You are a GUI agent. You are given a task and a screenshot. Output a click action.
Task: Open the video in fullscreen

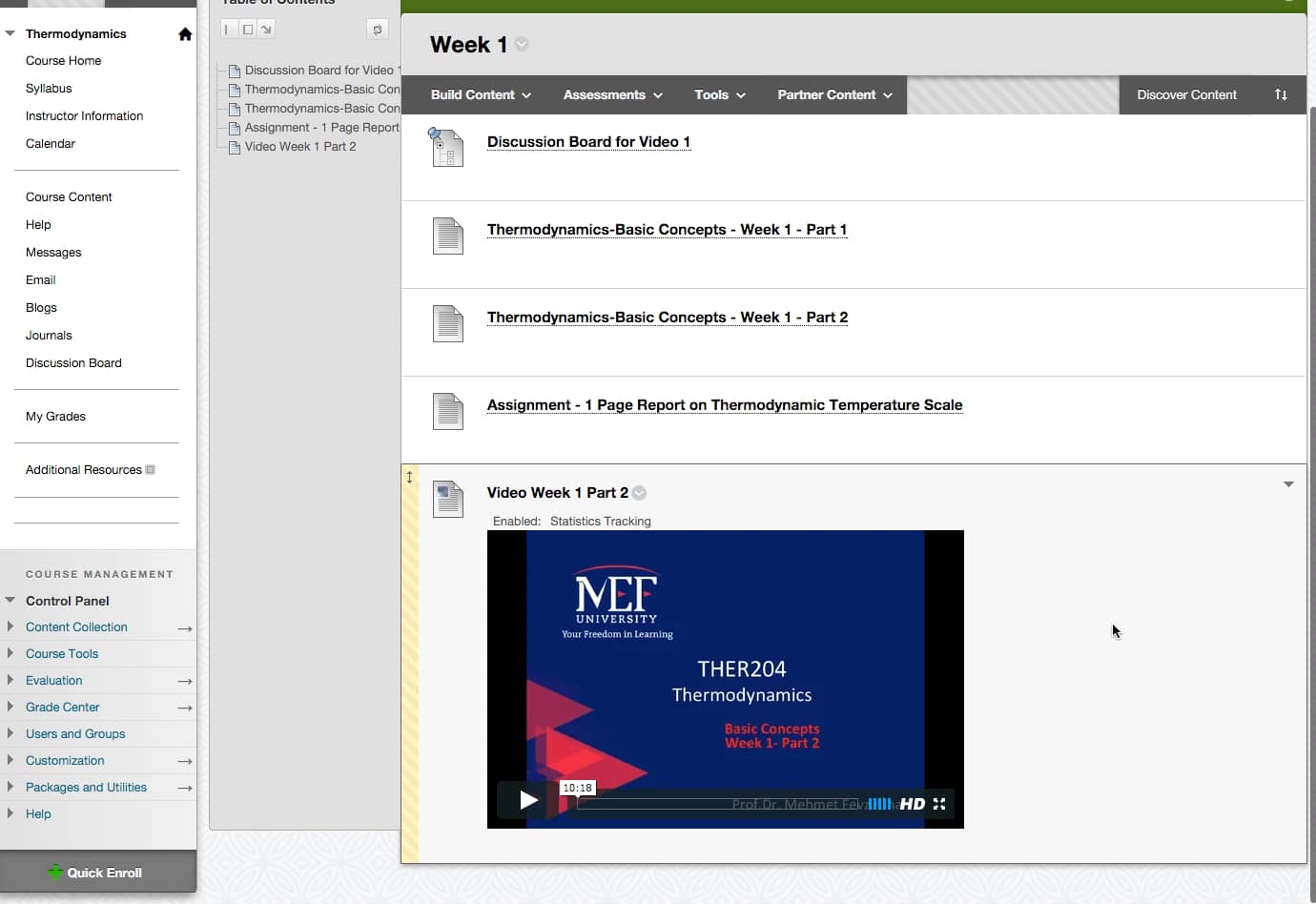(939, 804)
